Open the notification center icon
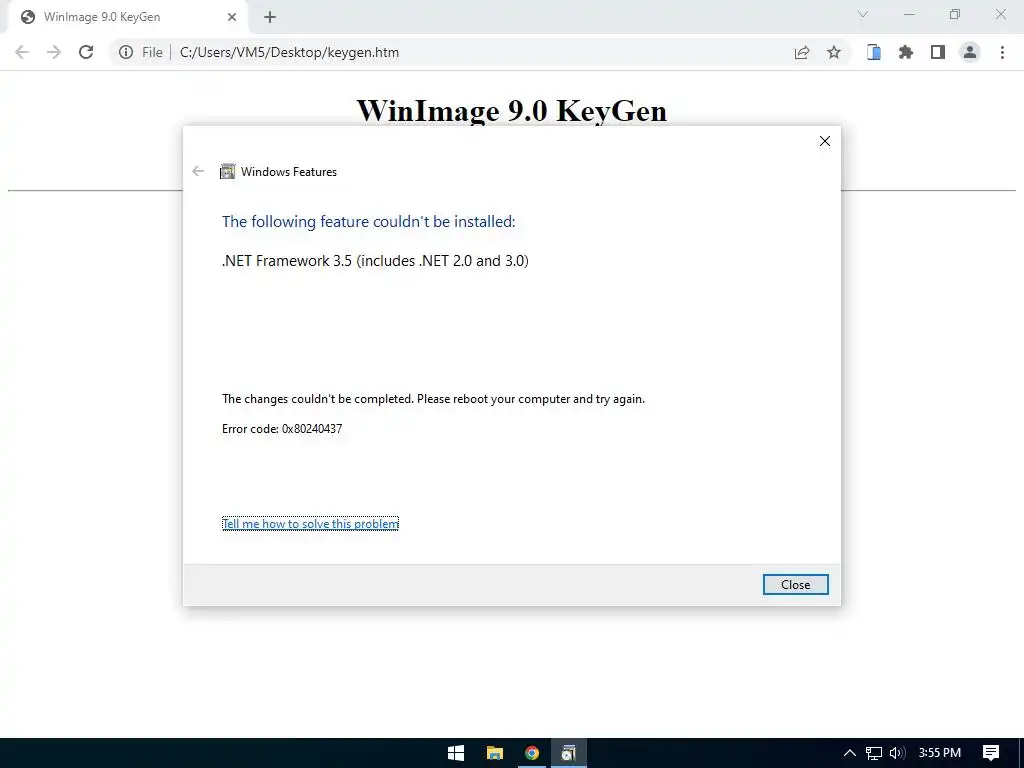The height and width of the screenshot is (768, 1024). pyautogui.click(x=991, y=753)
